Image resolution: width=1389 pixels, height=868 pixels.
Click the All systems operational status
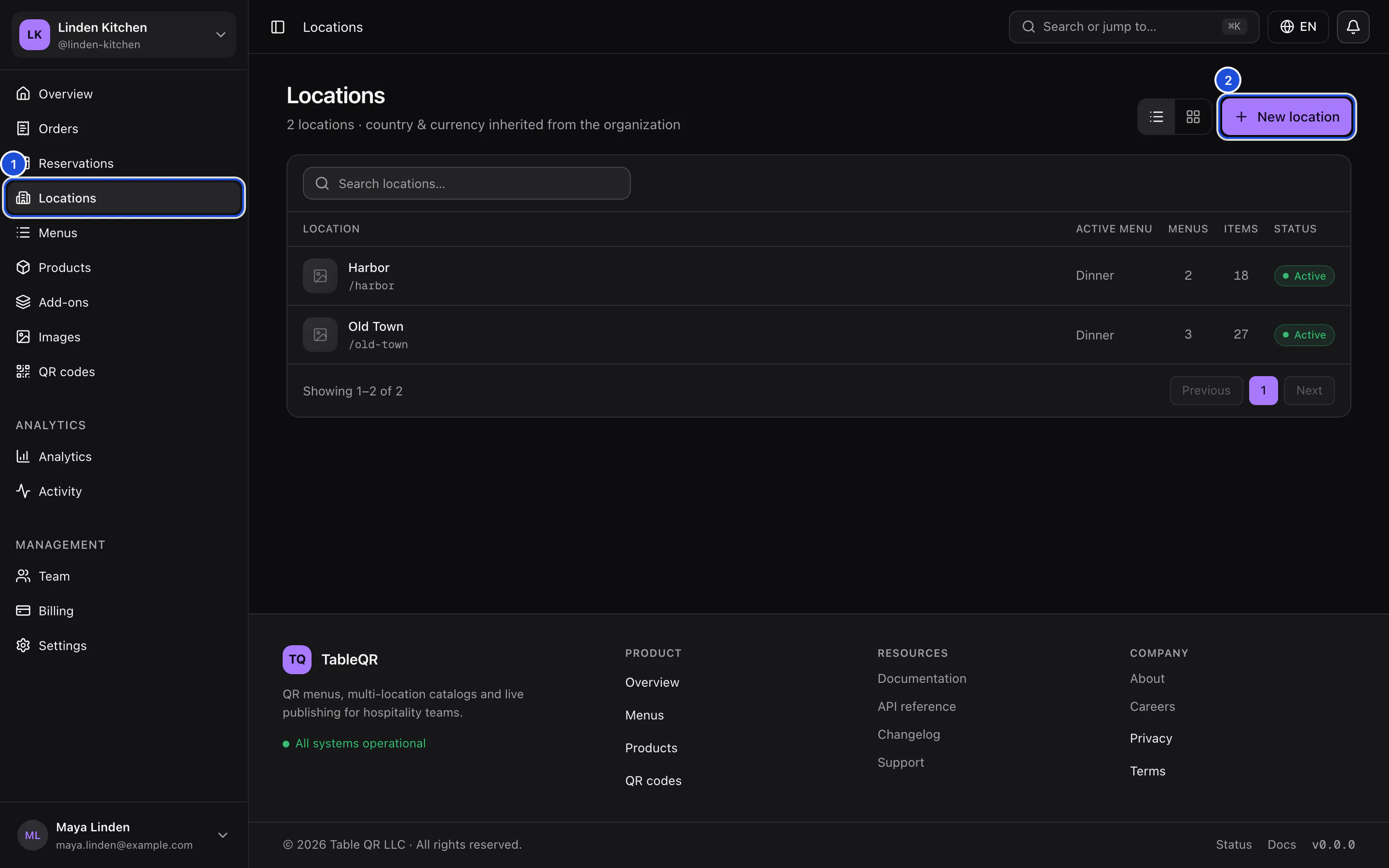tap(354, 744)
